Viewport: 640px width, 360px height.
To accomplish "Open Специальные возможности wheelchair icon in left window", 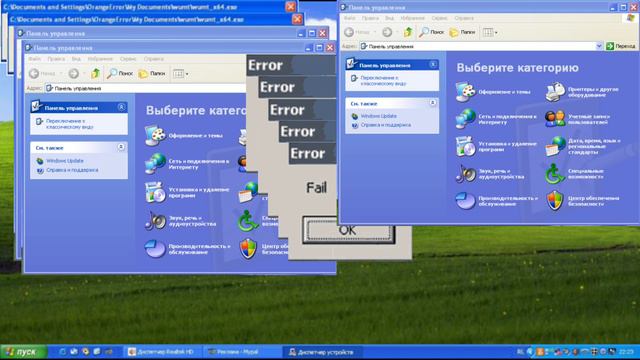I will click(x=248, y=220).
